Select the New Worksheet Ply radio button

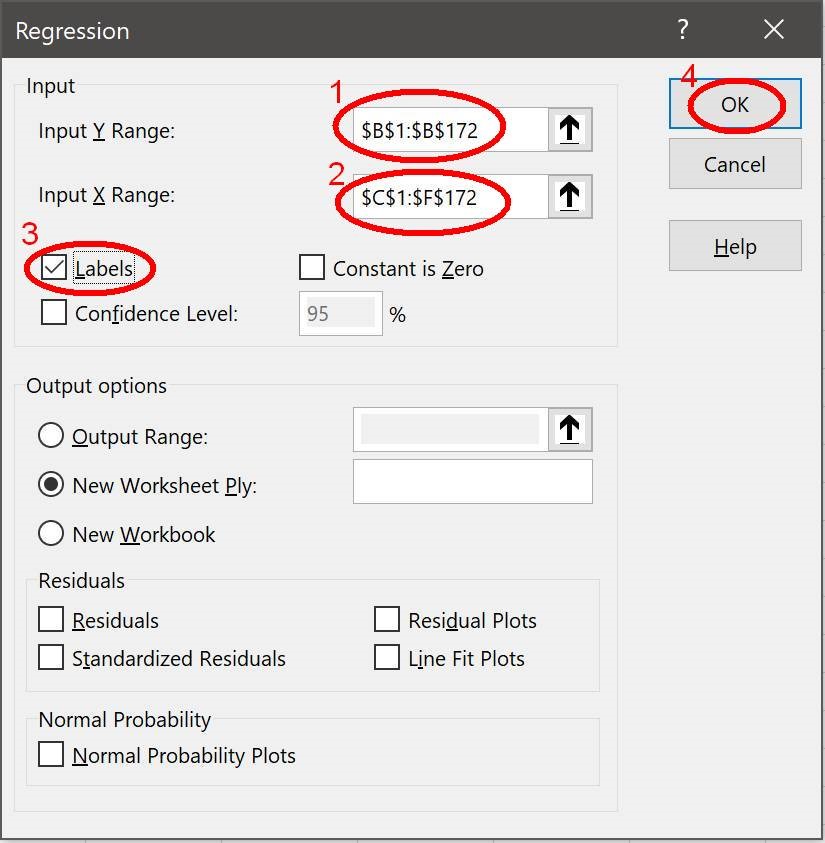coord(51,485)
